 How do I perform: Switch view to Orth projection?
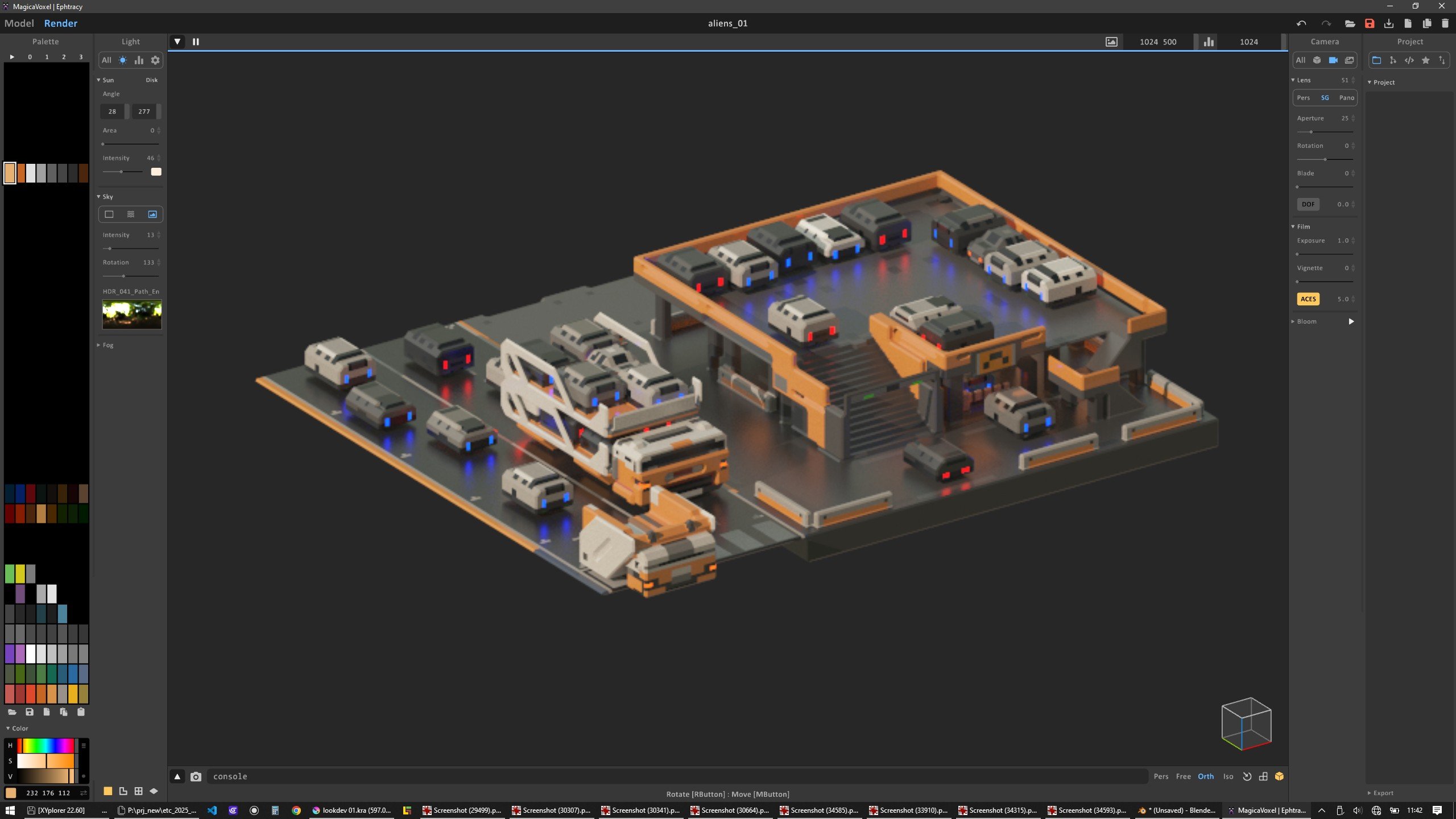(1206, 776)
